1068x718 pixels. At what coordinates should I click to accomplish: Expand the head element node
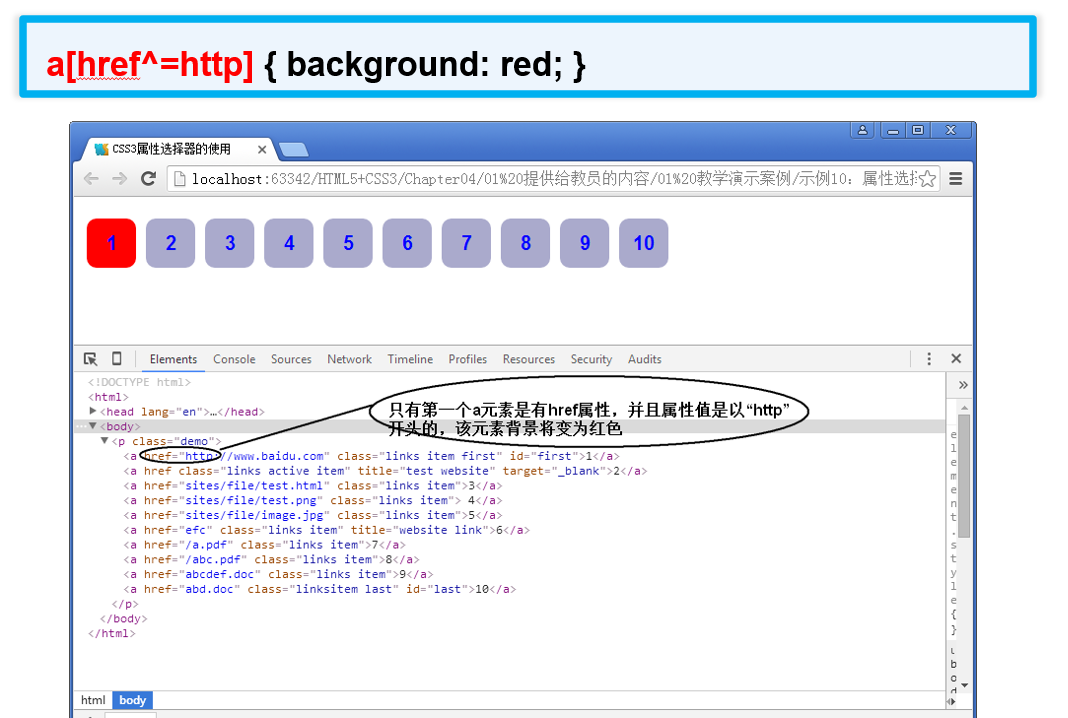click(x=93, y=411)
